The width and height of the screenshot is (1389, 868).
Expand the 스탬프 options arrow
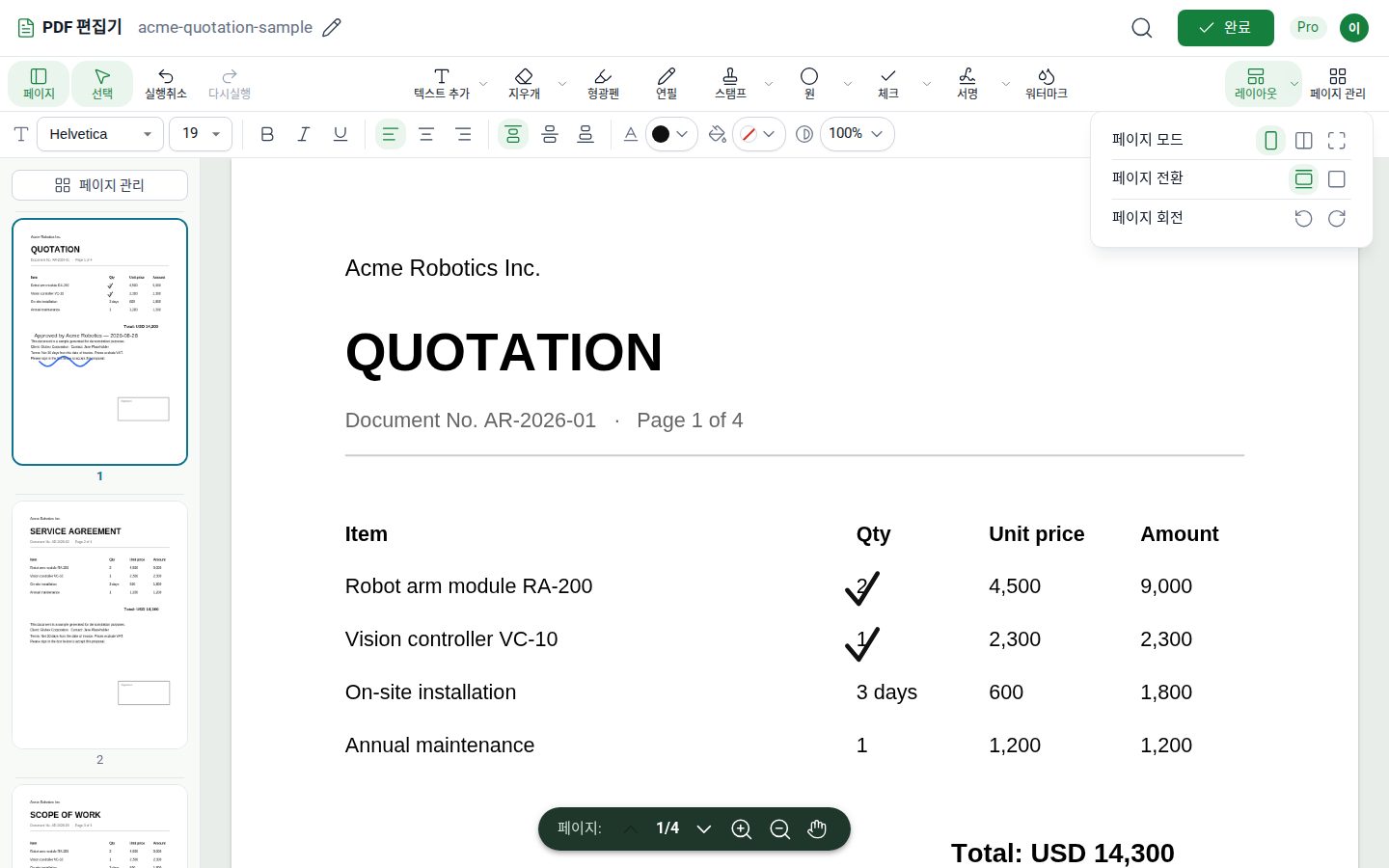coord(769,84)
